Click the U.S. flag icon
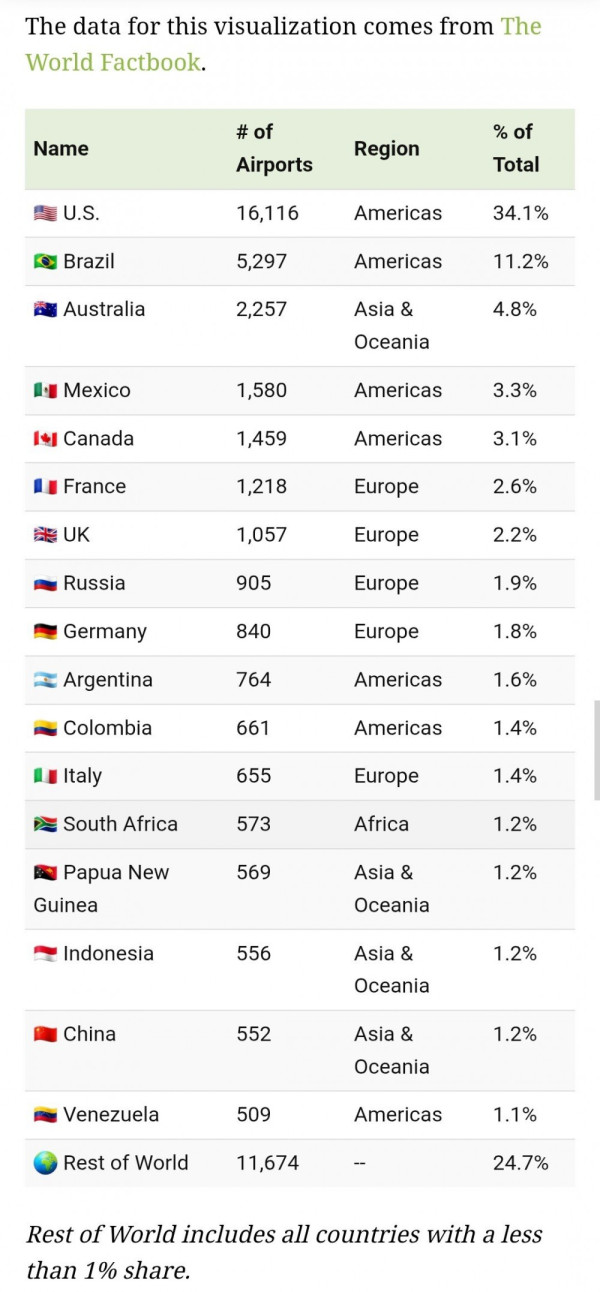Screen dimensions: 600x1292 (x=45, y=213)
